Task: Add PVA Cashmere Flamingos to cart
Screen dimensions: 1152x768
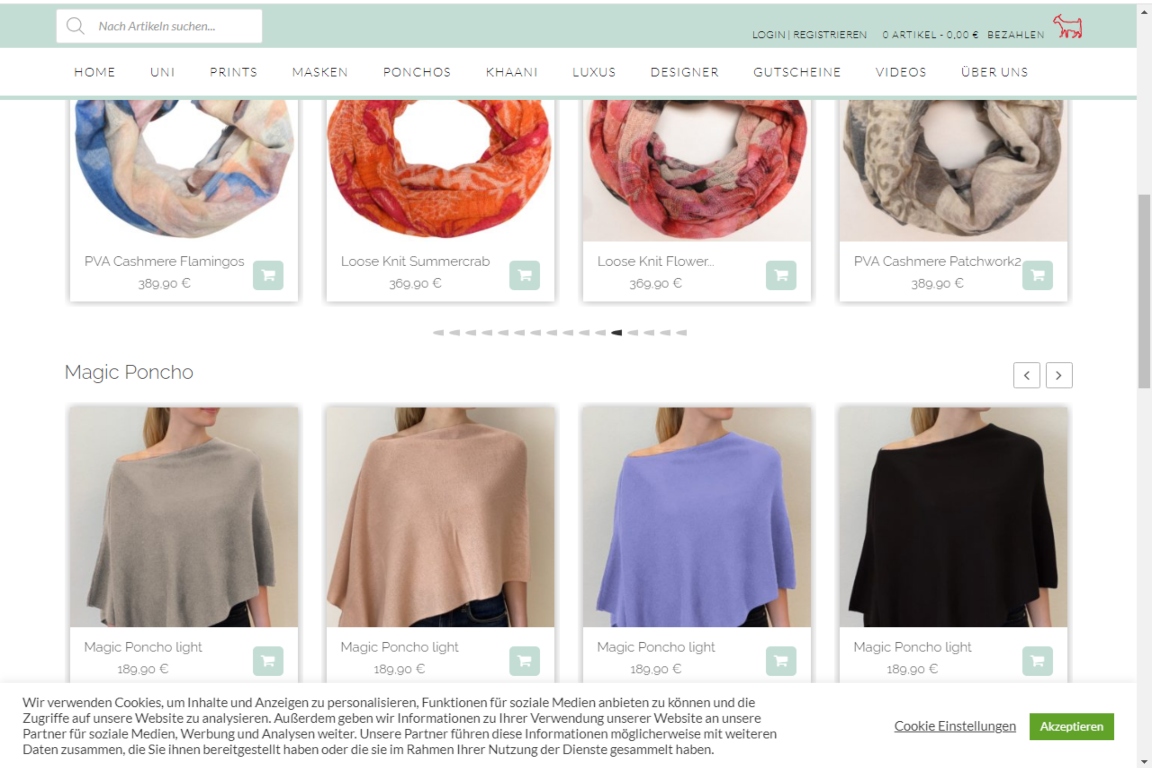Action: [268, 276]
